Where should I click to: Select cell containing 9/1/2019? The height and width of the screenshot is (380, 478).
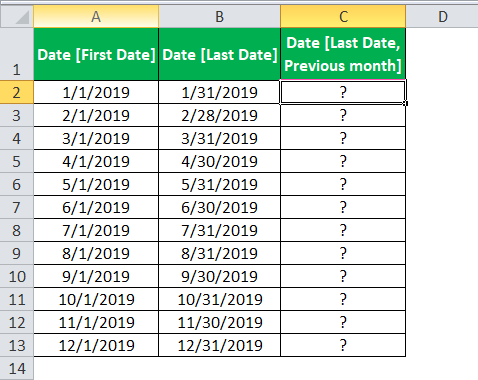pos(96,276)
